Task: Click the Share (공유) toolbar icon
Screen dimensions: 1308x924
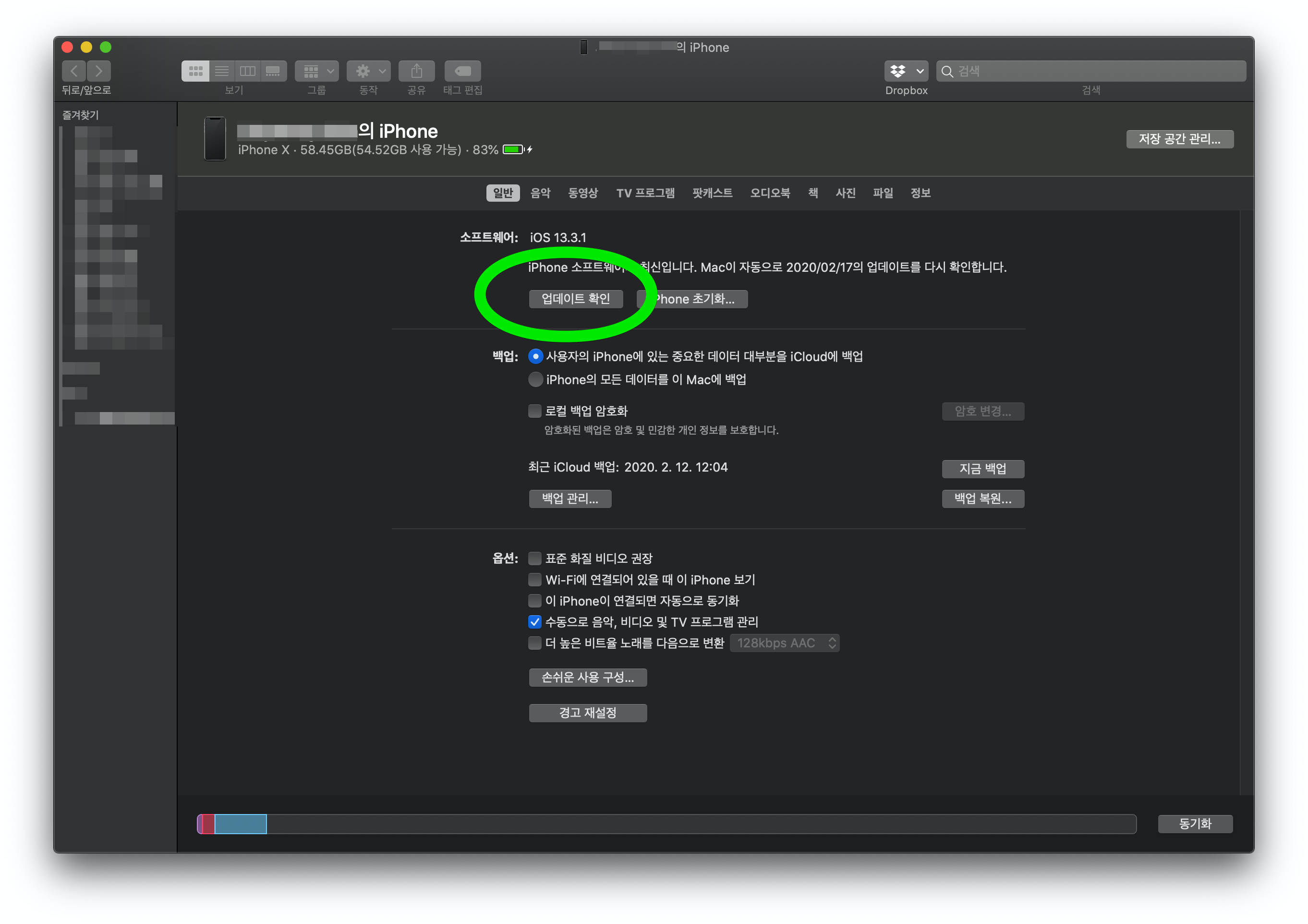Action: coord(416,71)
